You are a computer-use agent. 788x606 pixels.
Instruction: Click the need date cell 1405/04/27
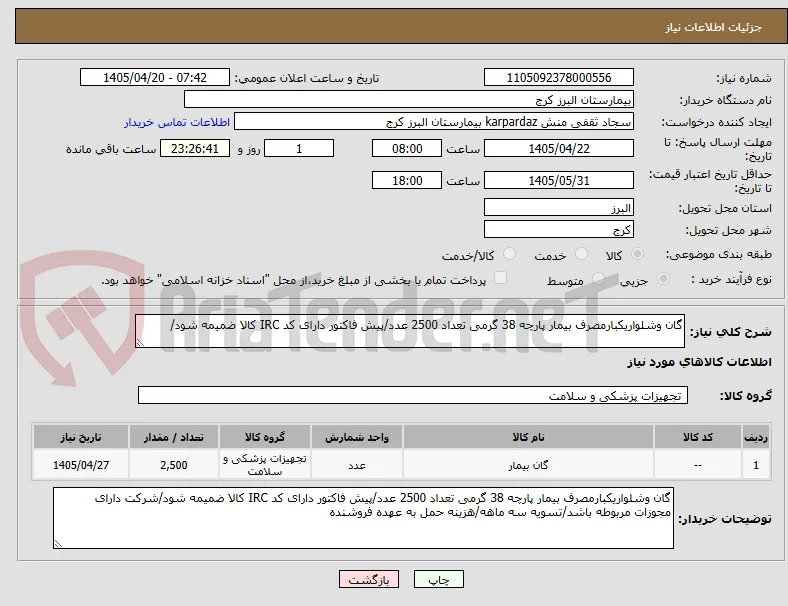click(81, 465)
